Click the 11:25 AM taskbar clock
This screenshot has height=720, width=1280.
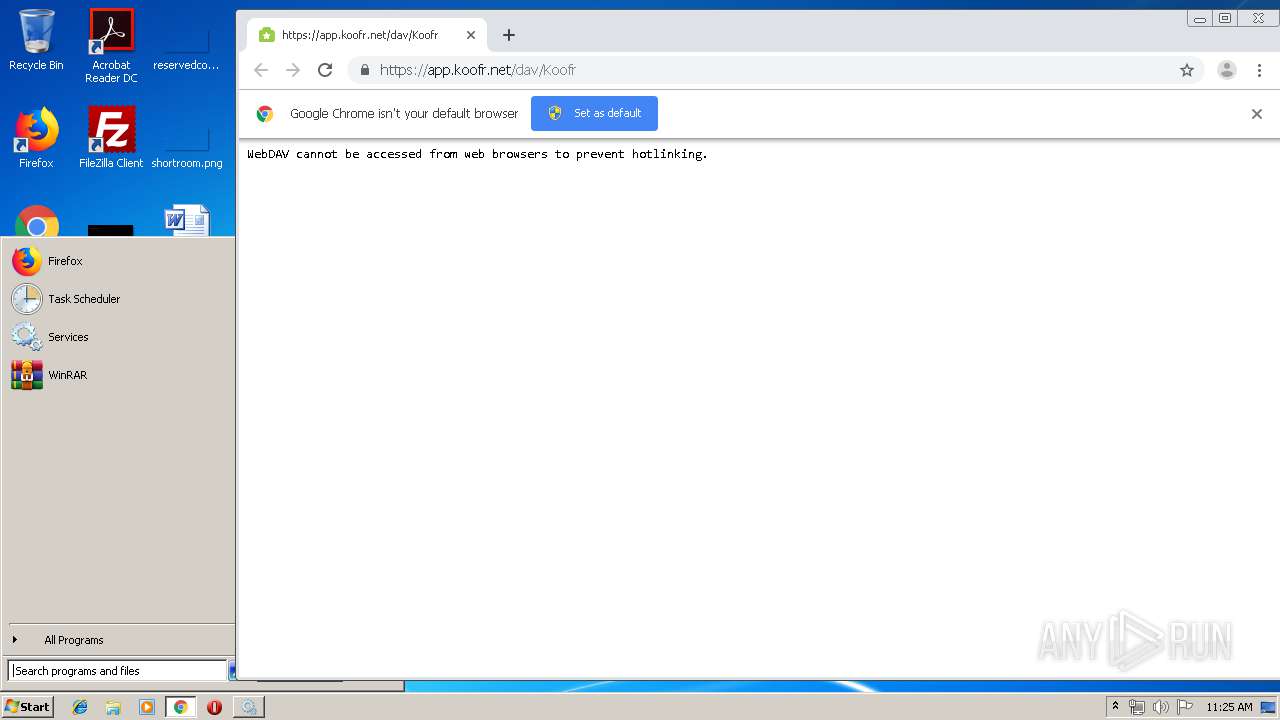tap(1229, 707)
